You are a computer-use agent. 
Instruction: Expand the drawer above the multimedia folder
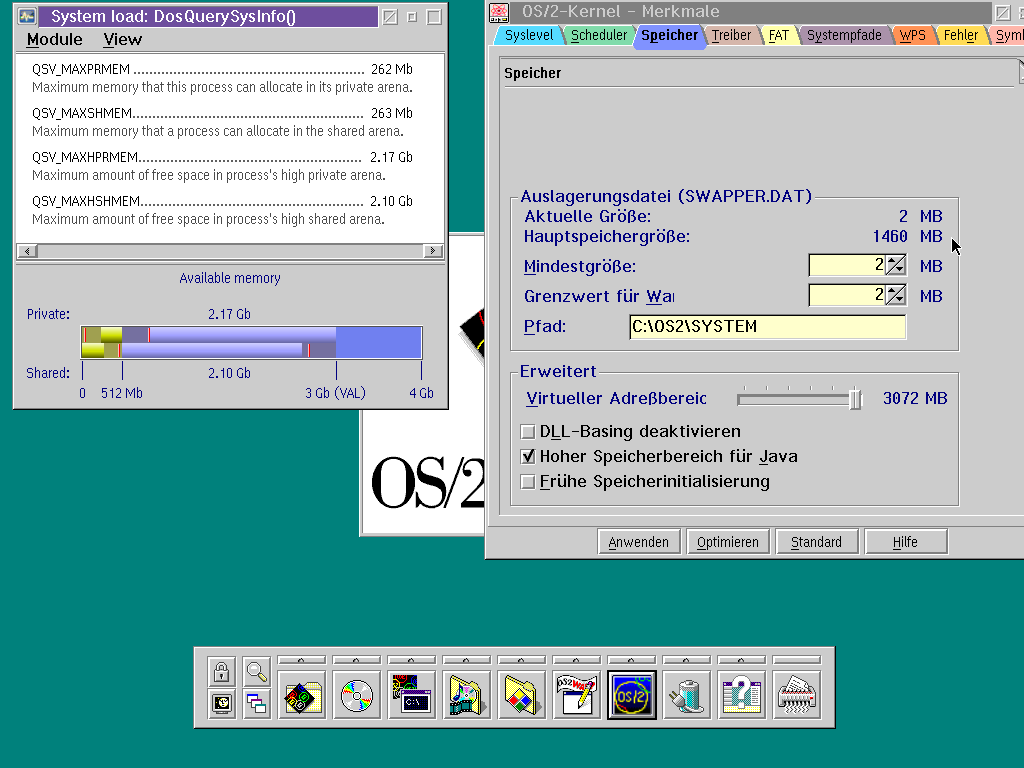[x=466, y=660]
